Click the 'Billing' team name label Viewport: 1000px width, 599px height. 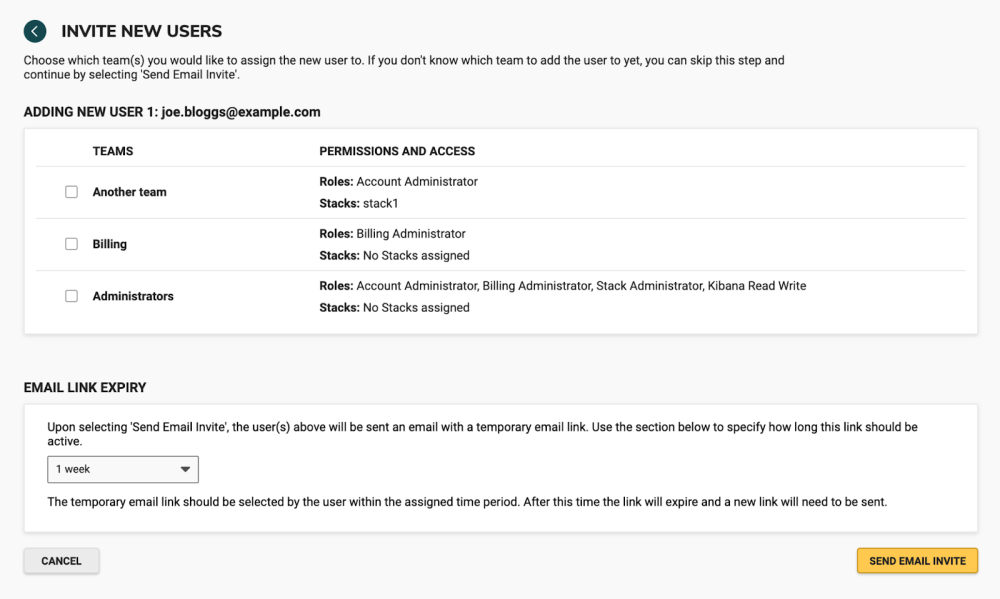click(109, 244)
